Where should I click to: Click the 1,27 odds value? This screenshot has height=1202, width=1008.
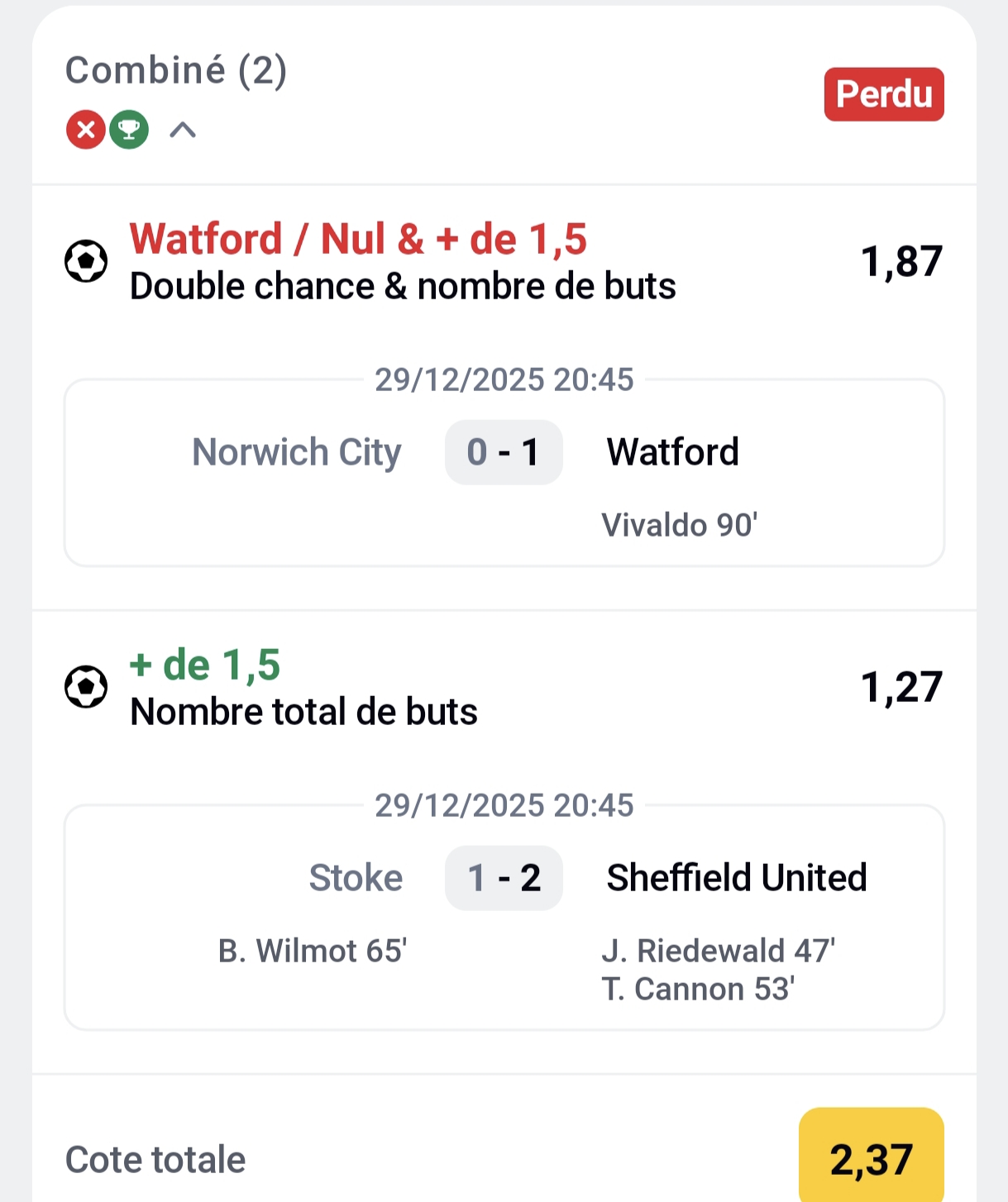click(901, 687)
